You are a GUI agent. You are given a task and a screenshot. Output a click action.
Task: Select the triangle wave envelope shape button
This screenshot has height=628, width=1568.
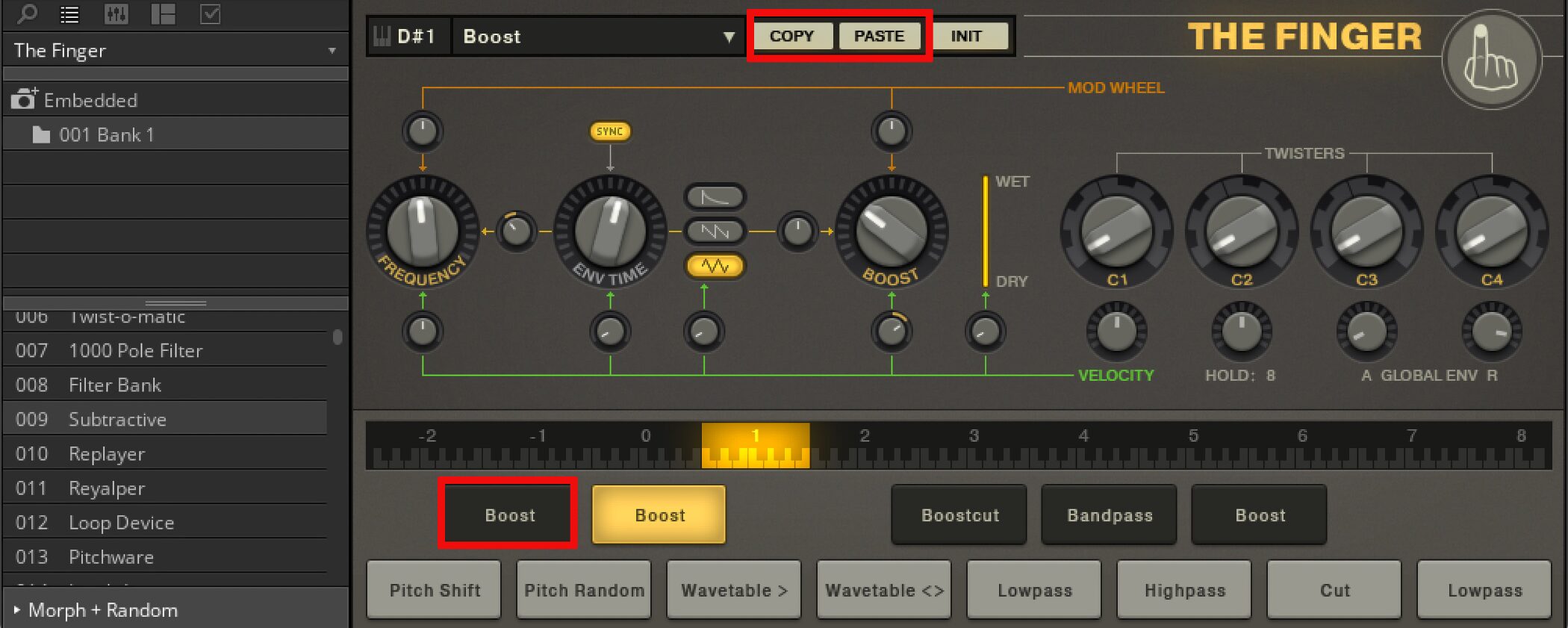715,266
